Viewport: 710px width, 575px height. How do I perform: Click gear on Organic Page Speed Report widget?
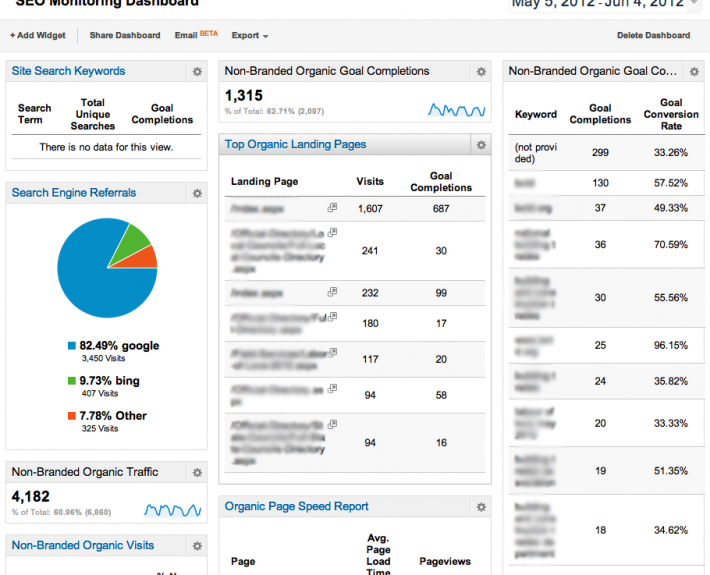tap(481, 507)
